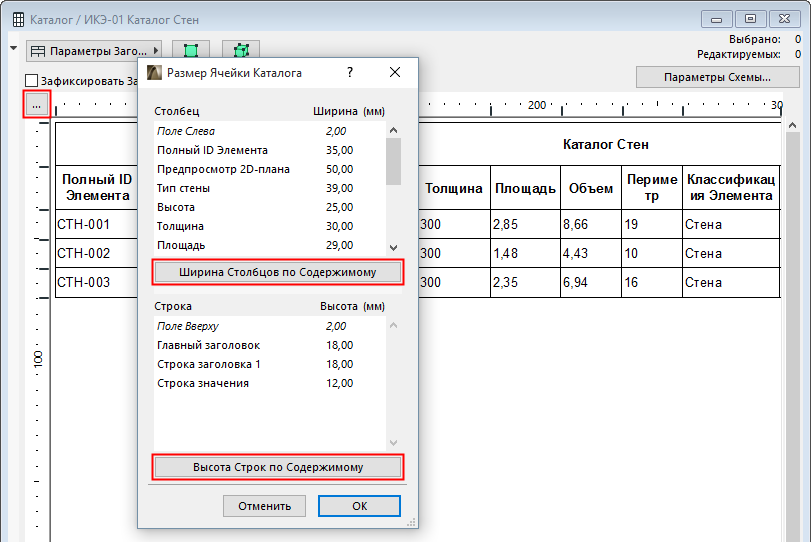Click the Объем column header
The height and width of the screenshot is (542, 811).
(591, 188)
